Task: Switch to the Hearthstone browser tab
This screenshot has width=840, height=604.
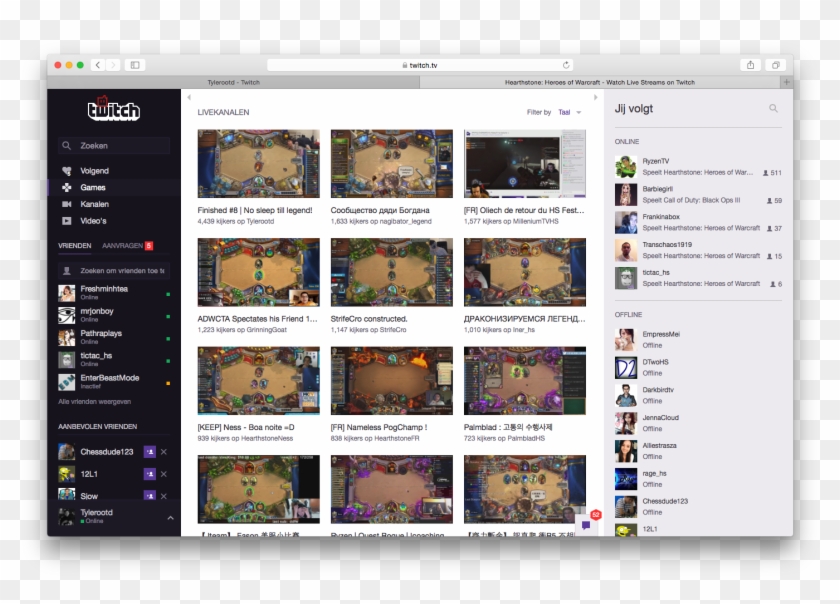Action: tap(599, 82)
